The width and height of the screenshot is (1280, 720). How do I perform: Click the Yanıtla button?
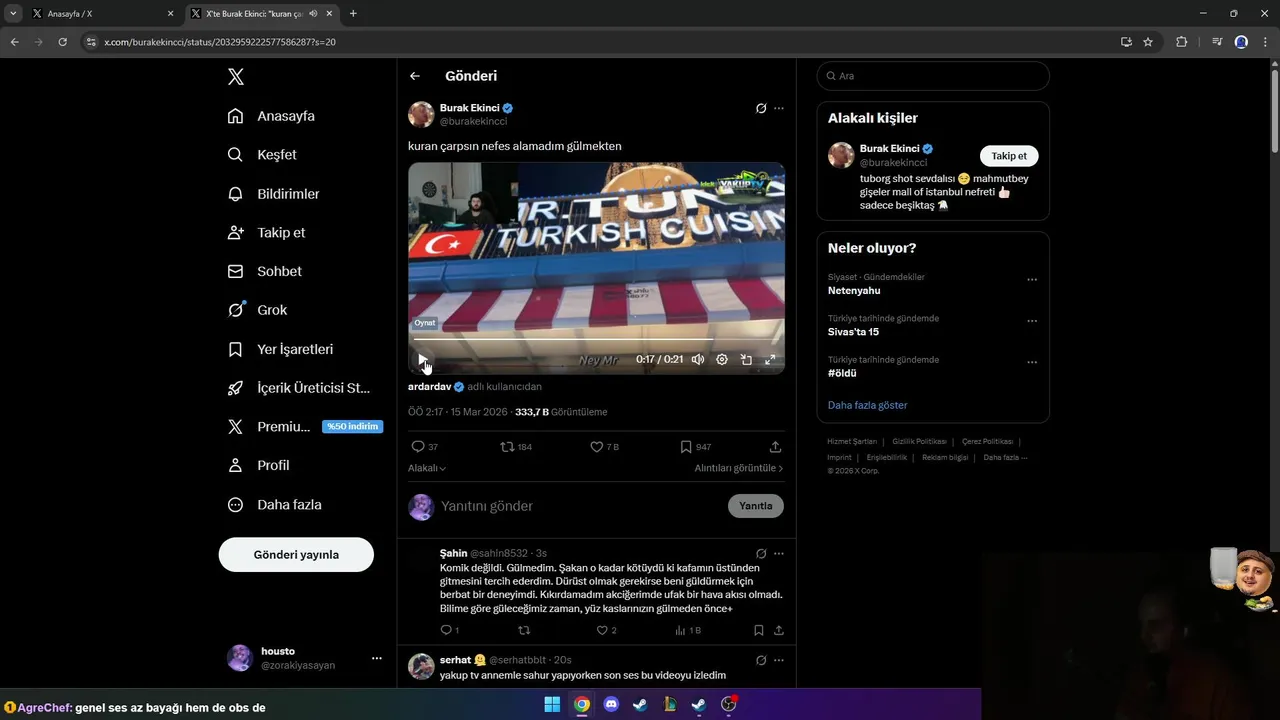coord(756,506)
